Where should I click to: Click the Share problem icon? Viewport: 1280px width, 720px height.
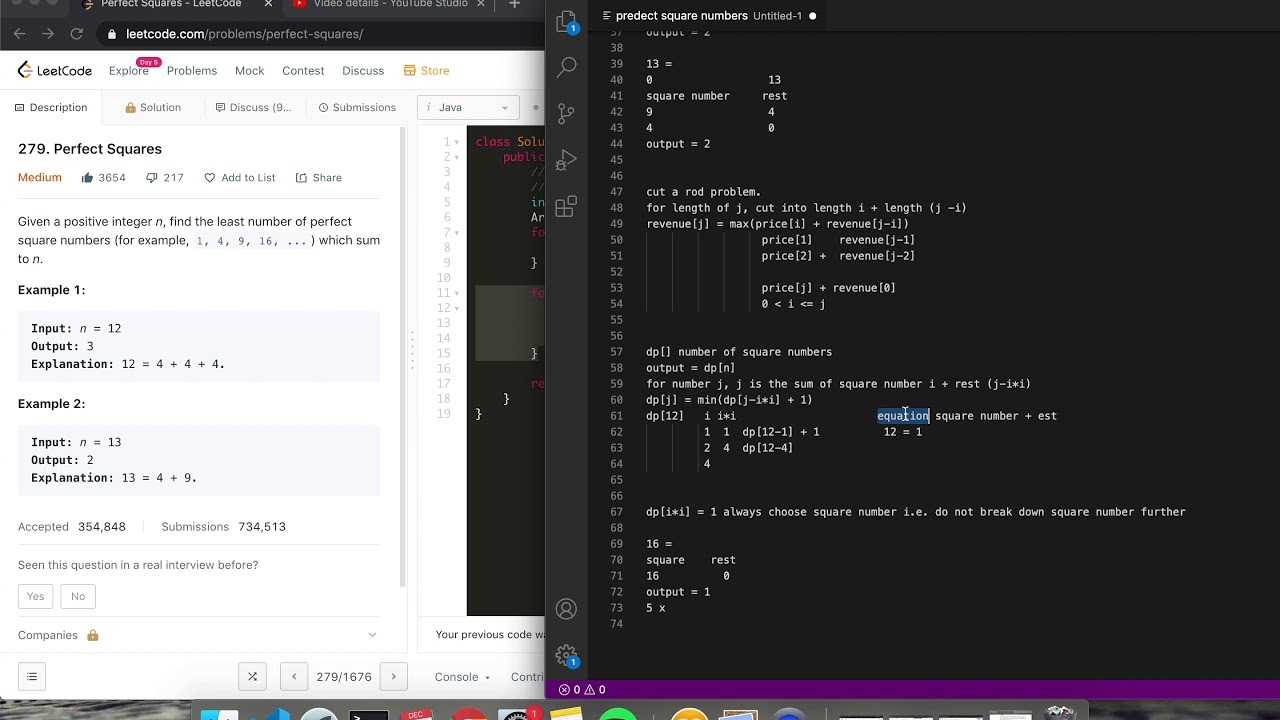click(x=301, y=178)
